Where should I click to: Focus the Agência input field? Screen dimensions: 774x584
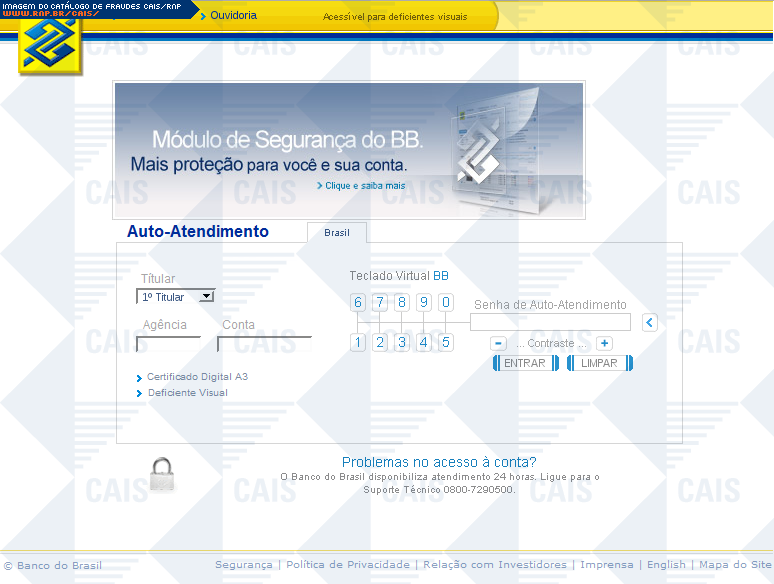[x=168, y=344]
